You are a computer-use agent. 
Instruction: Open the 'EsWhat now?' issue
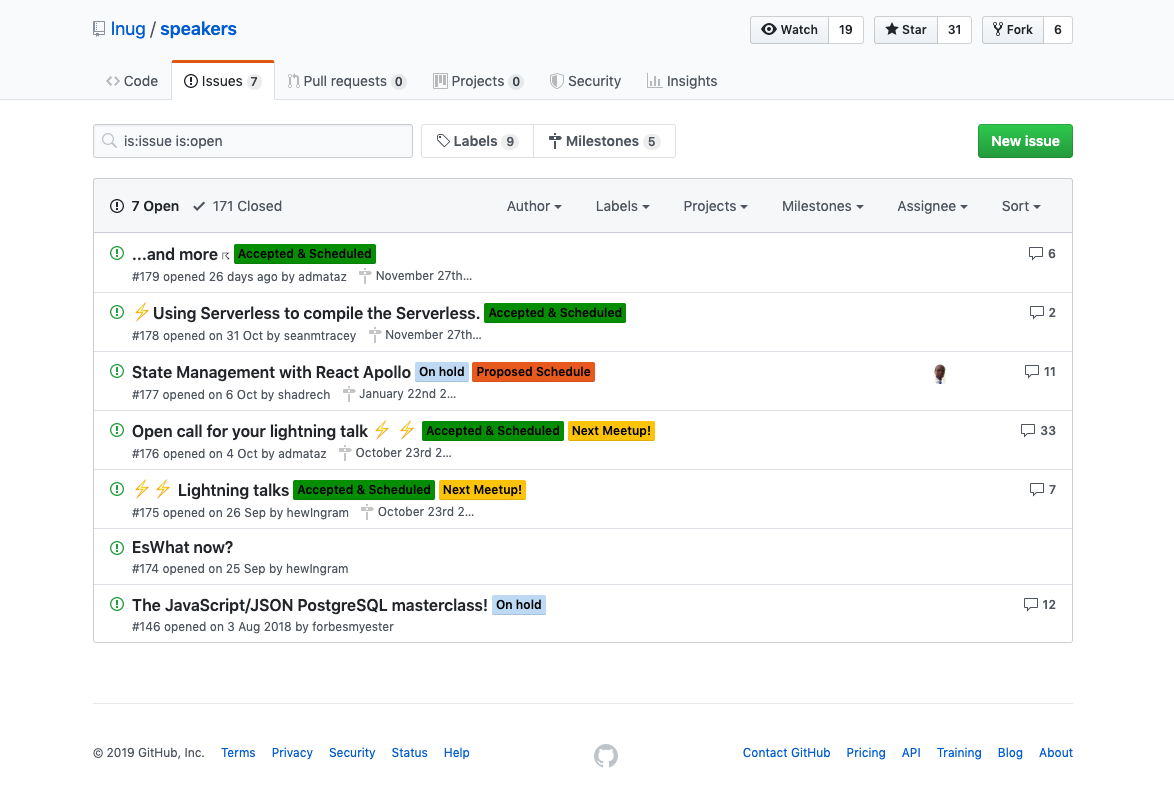click(x=183, y=547)
